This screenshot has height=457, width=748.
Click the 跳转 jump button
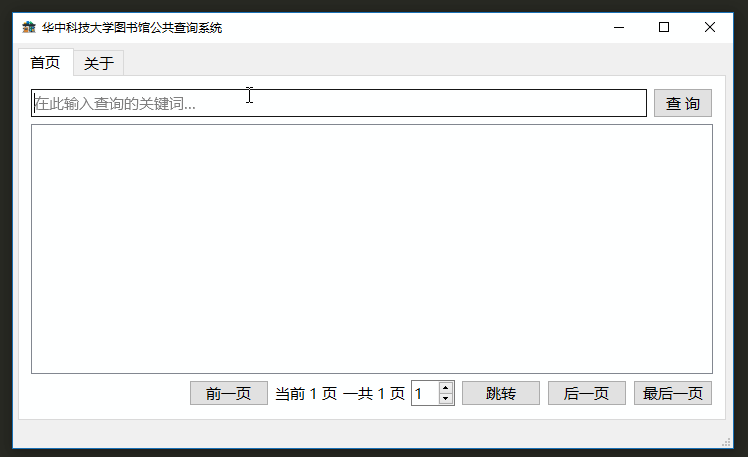pyautogui.click(x=501, y=393)
